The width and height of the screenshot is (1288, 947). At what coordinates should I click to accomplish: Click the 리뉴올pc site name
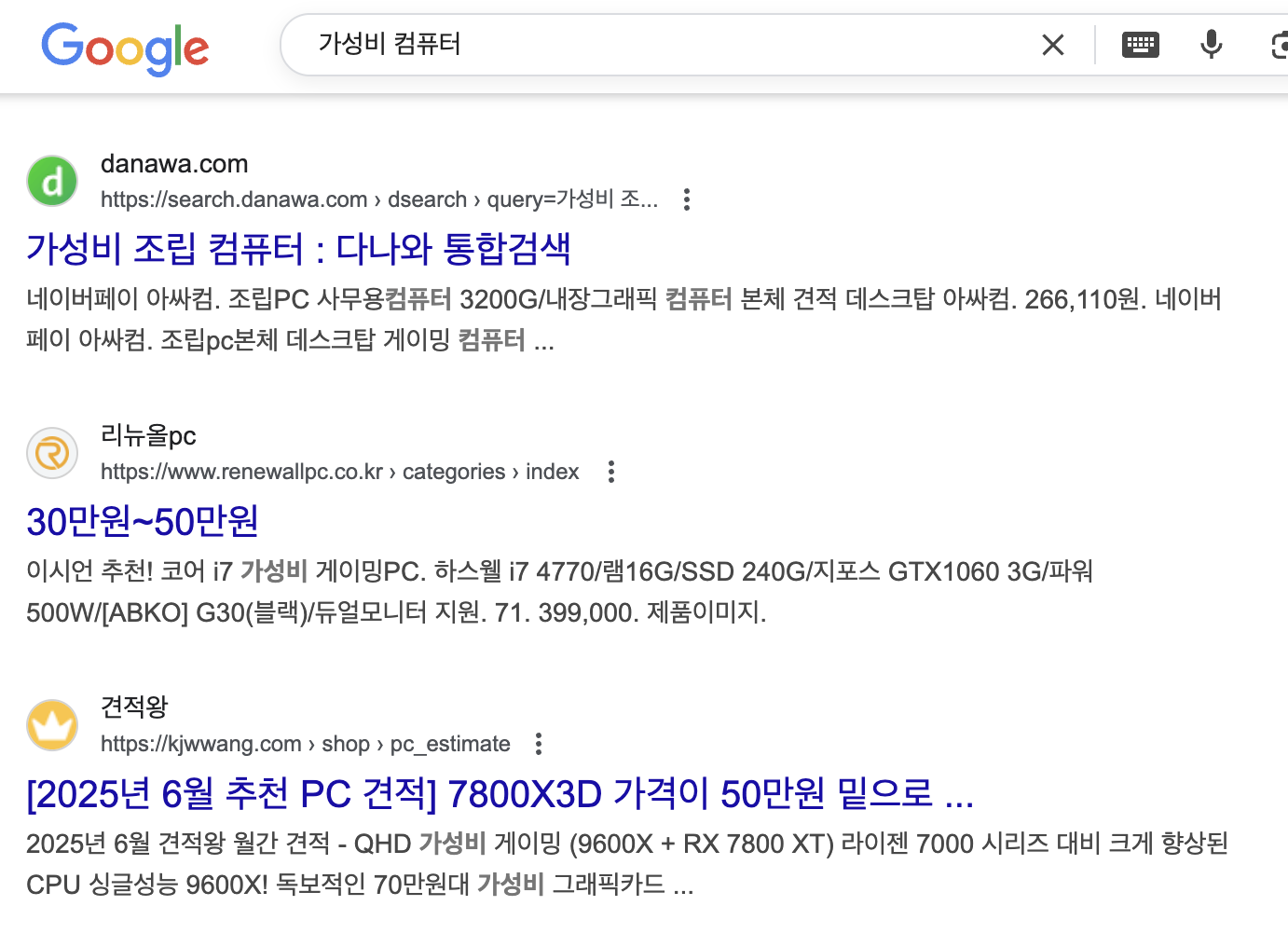click(148, 435)
